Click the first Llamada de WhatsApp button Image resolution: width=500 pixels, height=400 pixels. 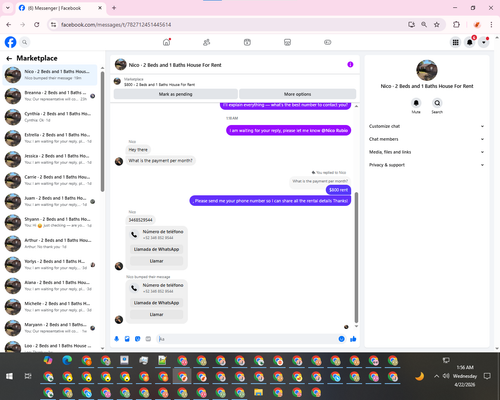click(x=156, y=249)
